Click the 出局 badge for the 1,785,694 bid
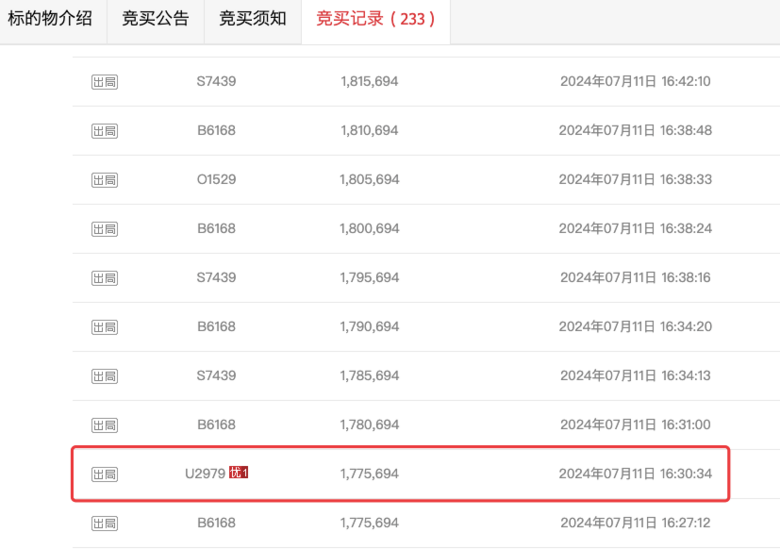This screenshot has width=780, height=549. pyautogui.click(x=104, y=375)
